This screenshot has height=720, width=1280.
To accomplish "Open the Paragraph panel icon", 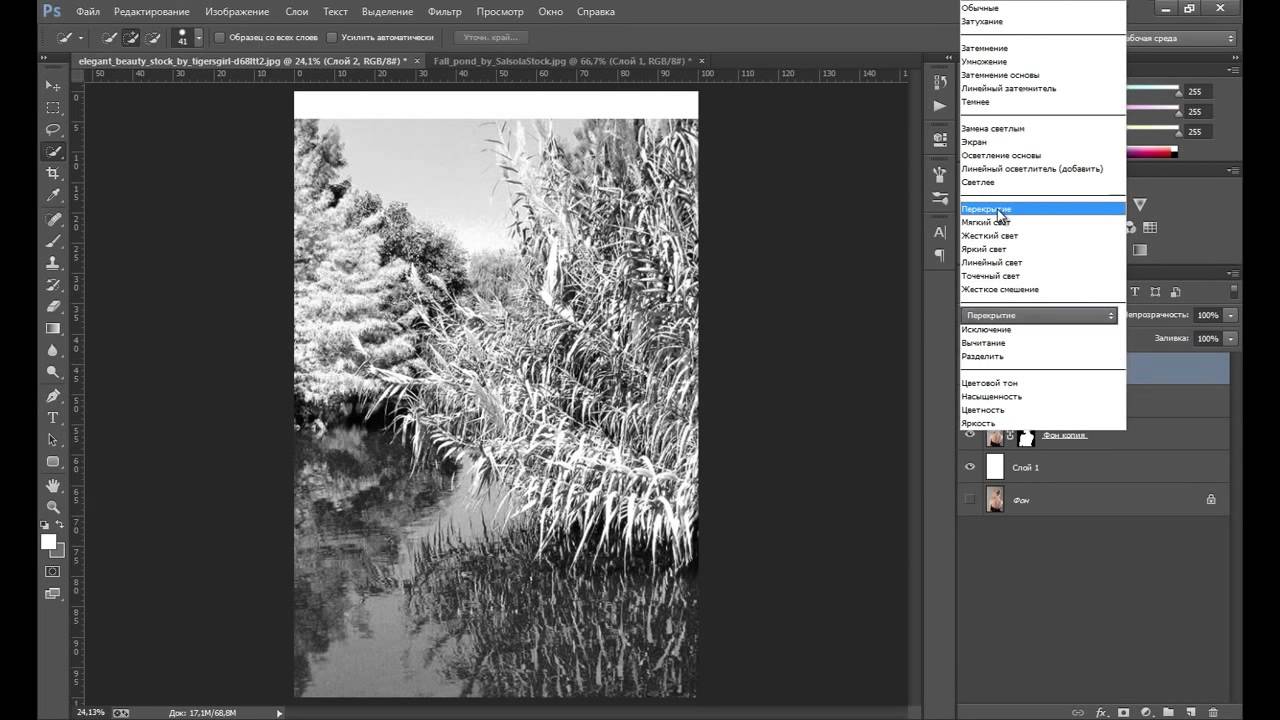I will point(939,256).
